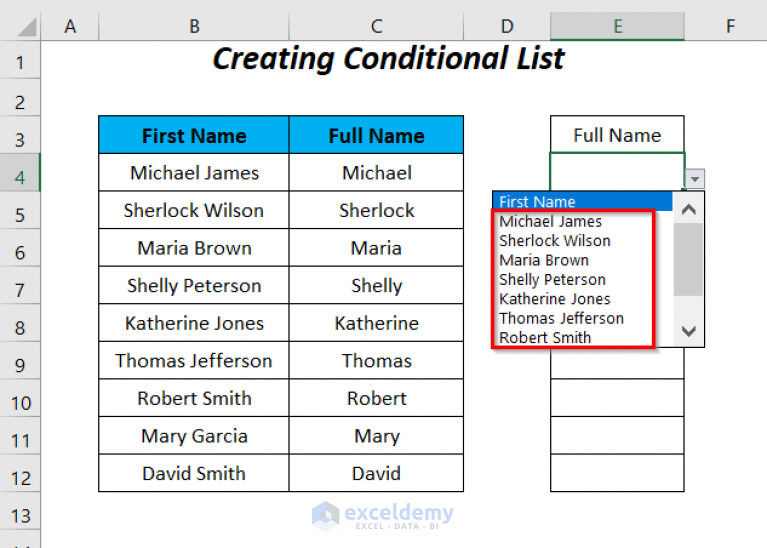Choose 'First Name' in the dropdown list
767x548 pixels.
[x=583, y=202]
